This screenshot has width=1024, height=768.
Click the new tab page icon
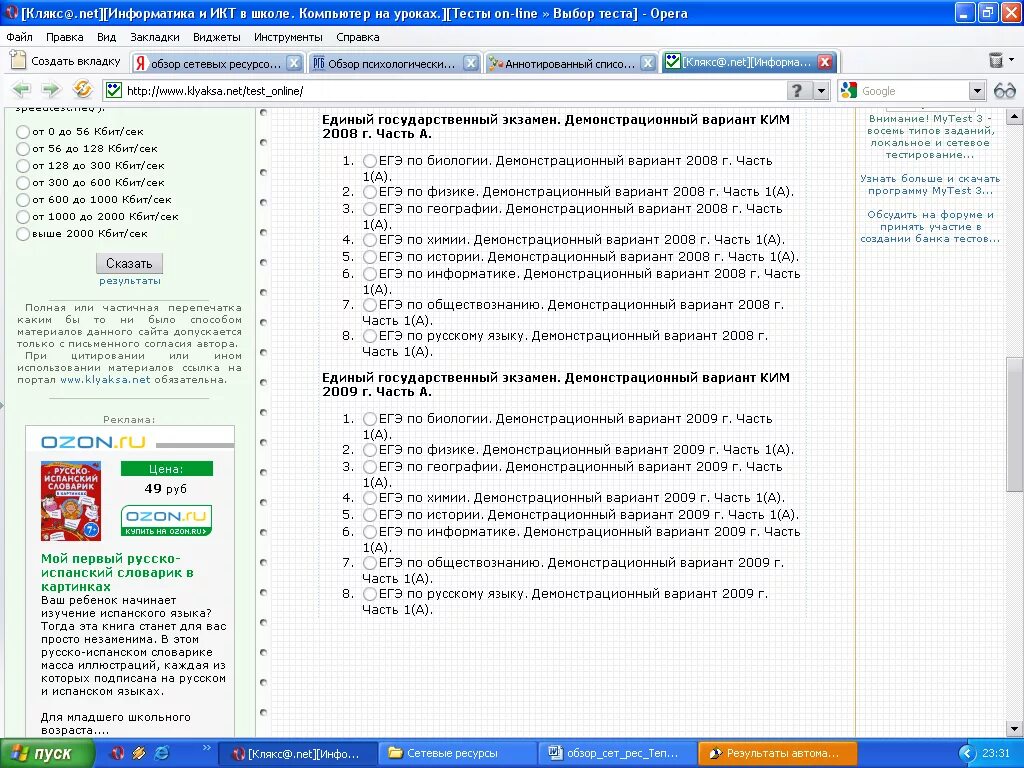pyautogui.click(x=18, y=60)
